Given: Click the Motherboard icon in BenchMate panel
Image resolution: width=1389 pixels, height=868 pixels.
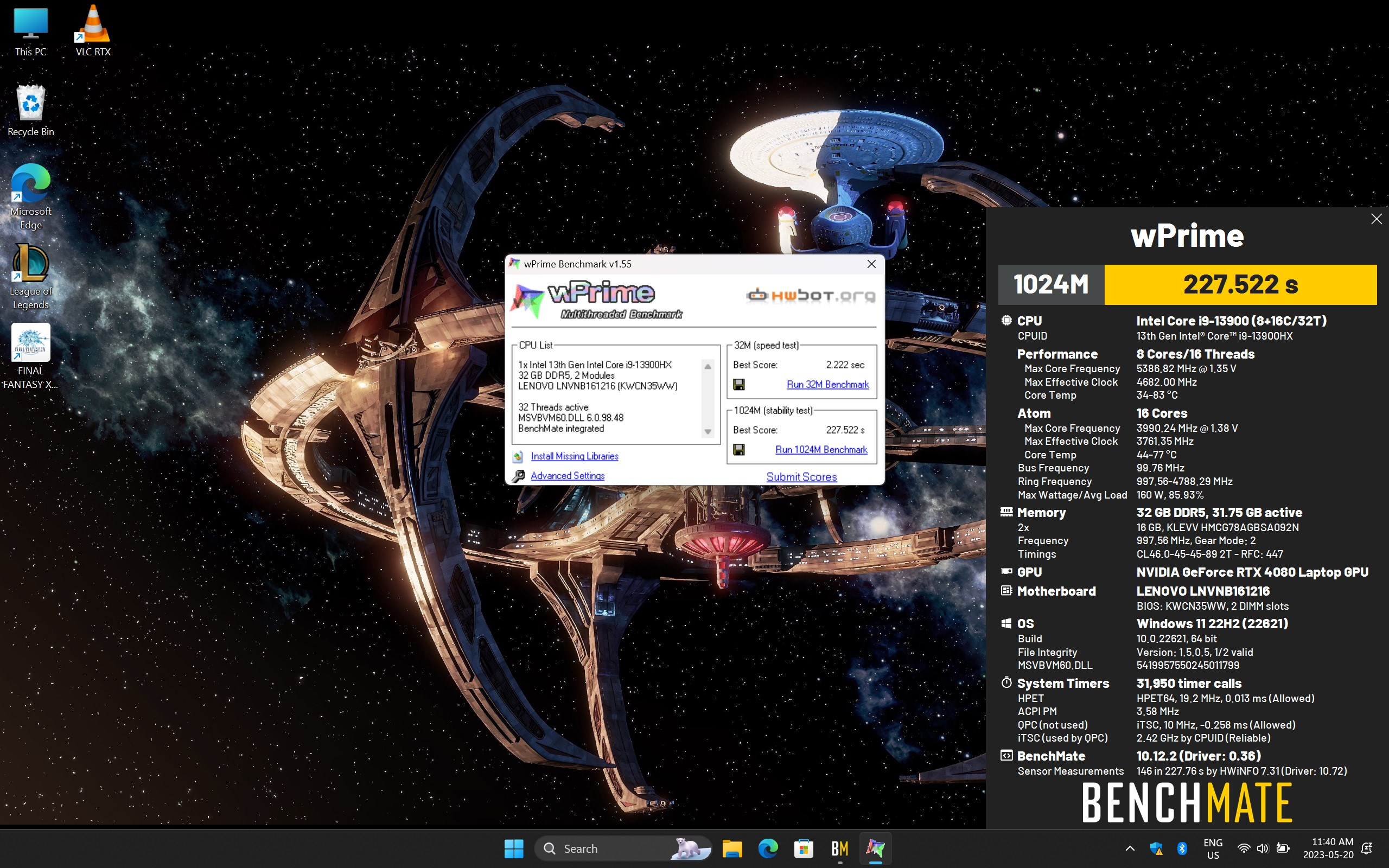Looking at the screenshot, I should pos(1006,591).
